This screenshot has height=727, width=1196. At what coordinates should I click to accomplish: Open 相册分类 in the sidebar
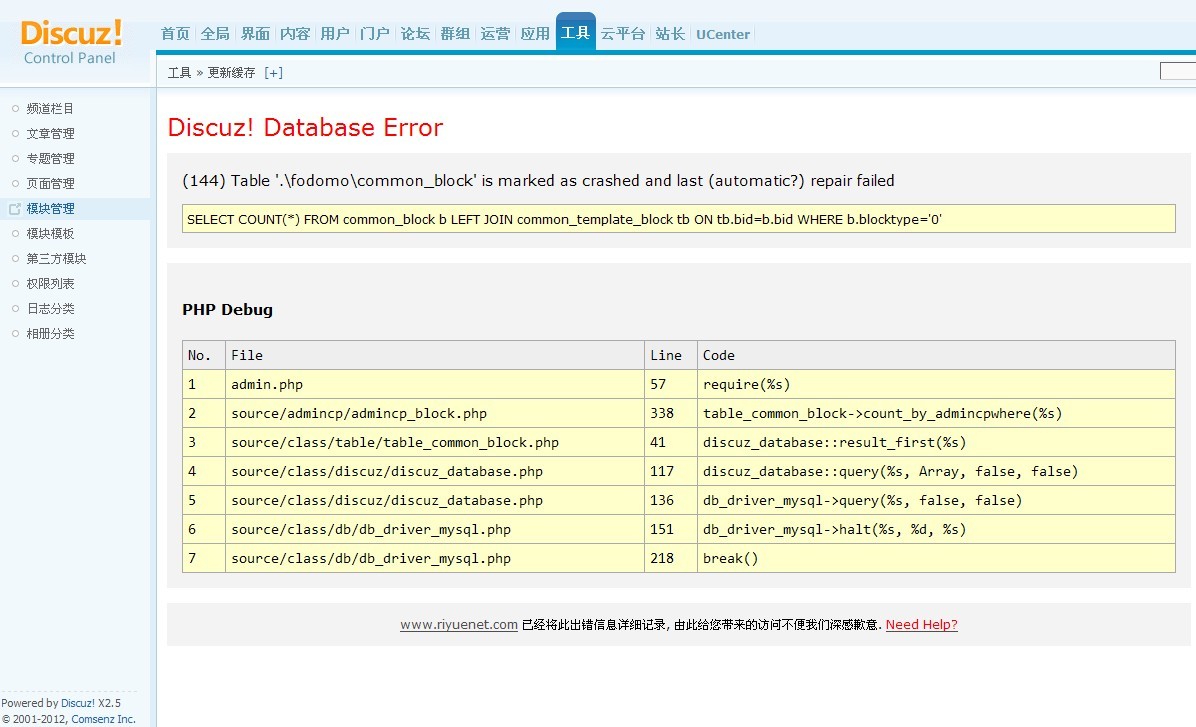click(50, 333)
